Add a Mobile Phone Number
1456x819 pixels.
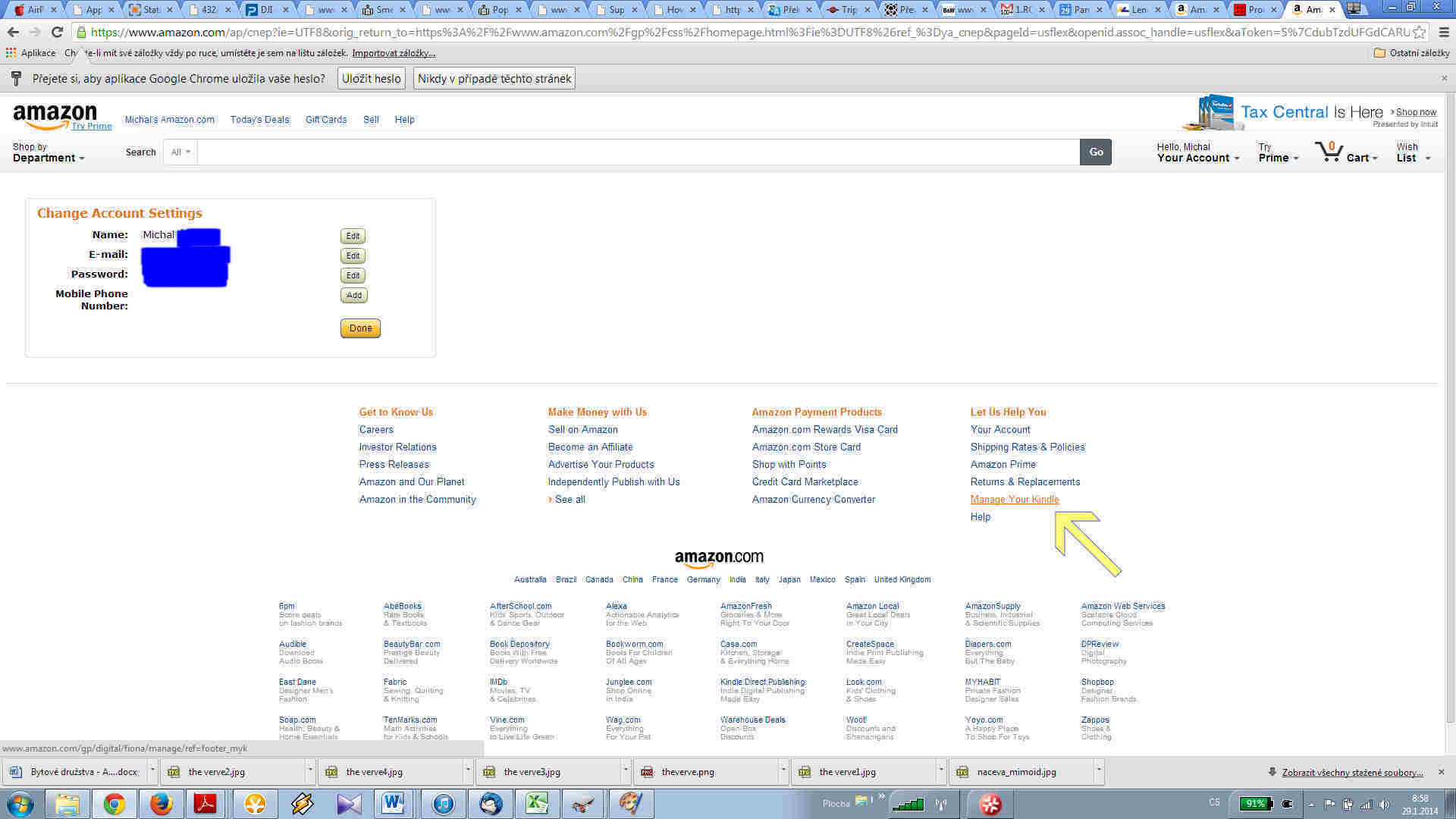coord(353,295)
